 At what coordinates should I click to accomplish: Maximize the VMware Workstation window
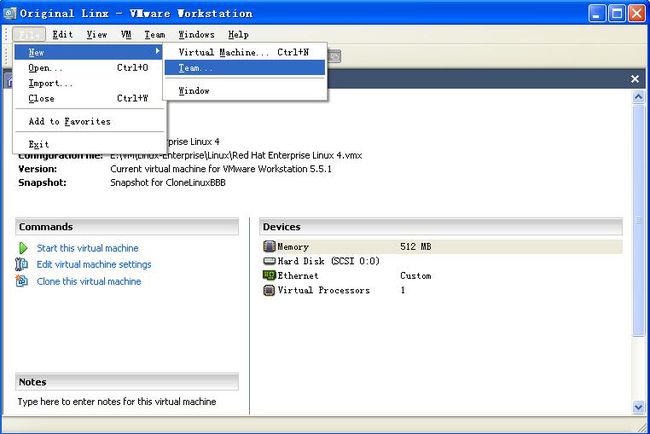click(616, 14)
